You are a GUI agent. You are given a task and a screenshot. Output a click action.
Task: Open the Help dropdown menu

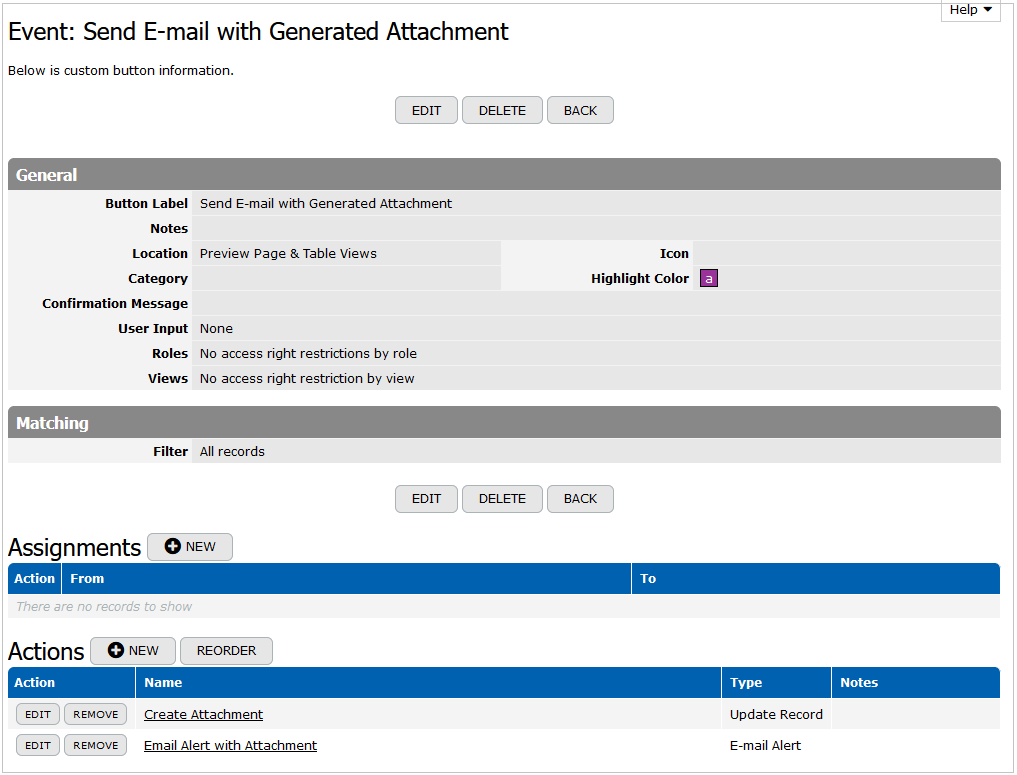(x=970, y=10)
